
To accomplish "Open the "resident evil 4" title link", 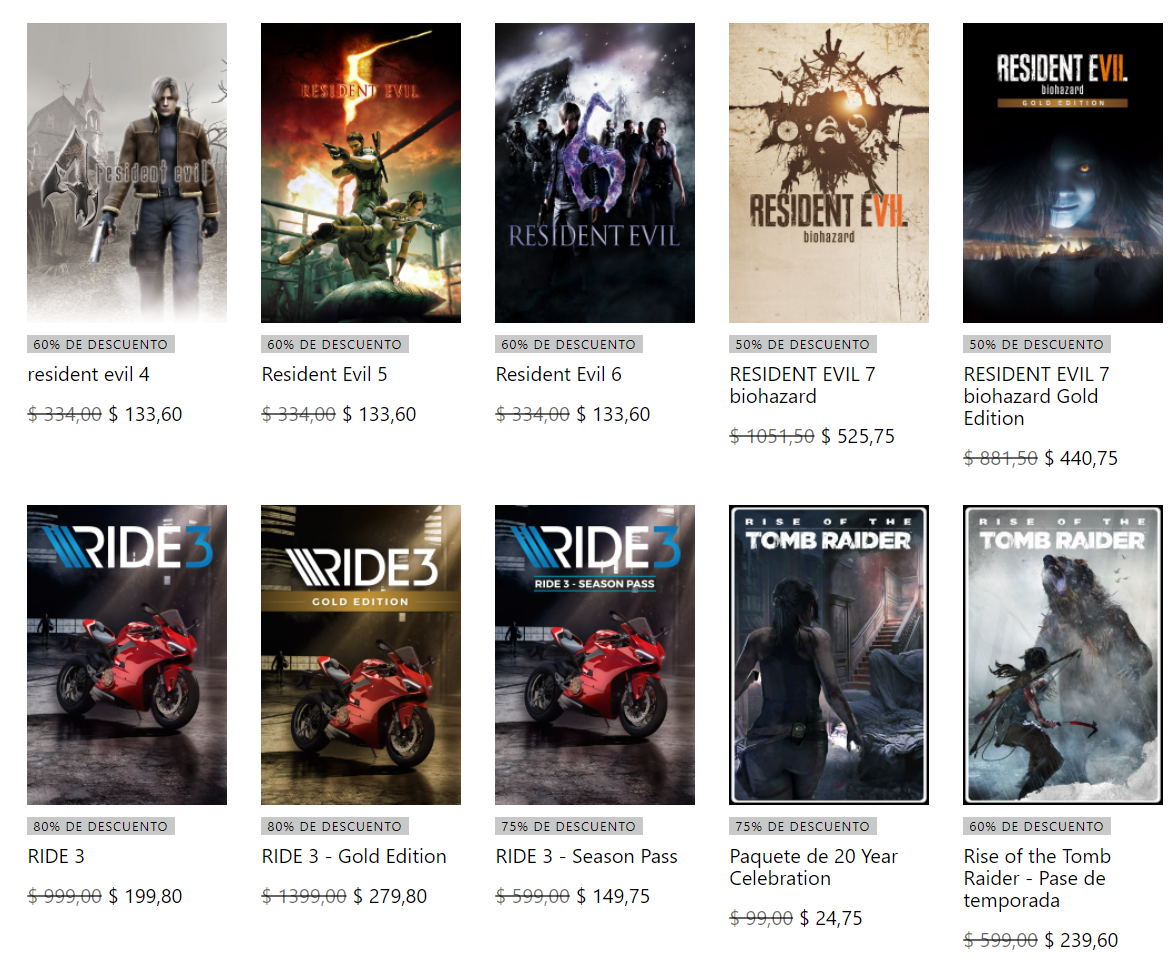I will pyautogui.click(x=89, y=375).
